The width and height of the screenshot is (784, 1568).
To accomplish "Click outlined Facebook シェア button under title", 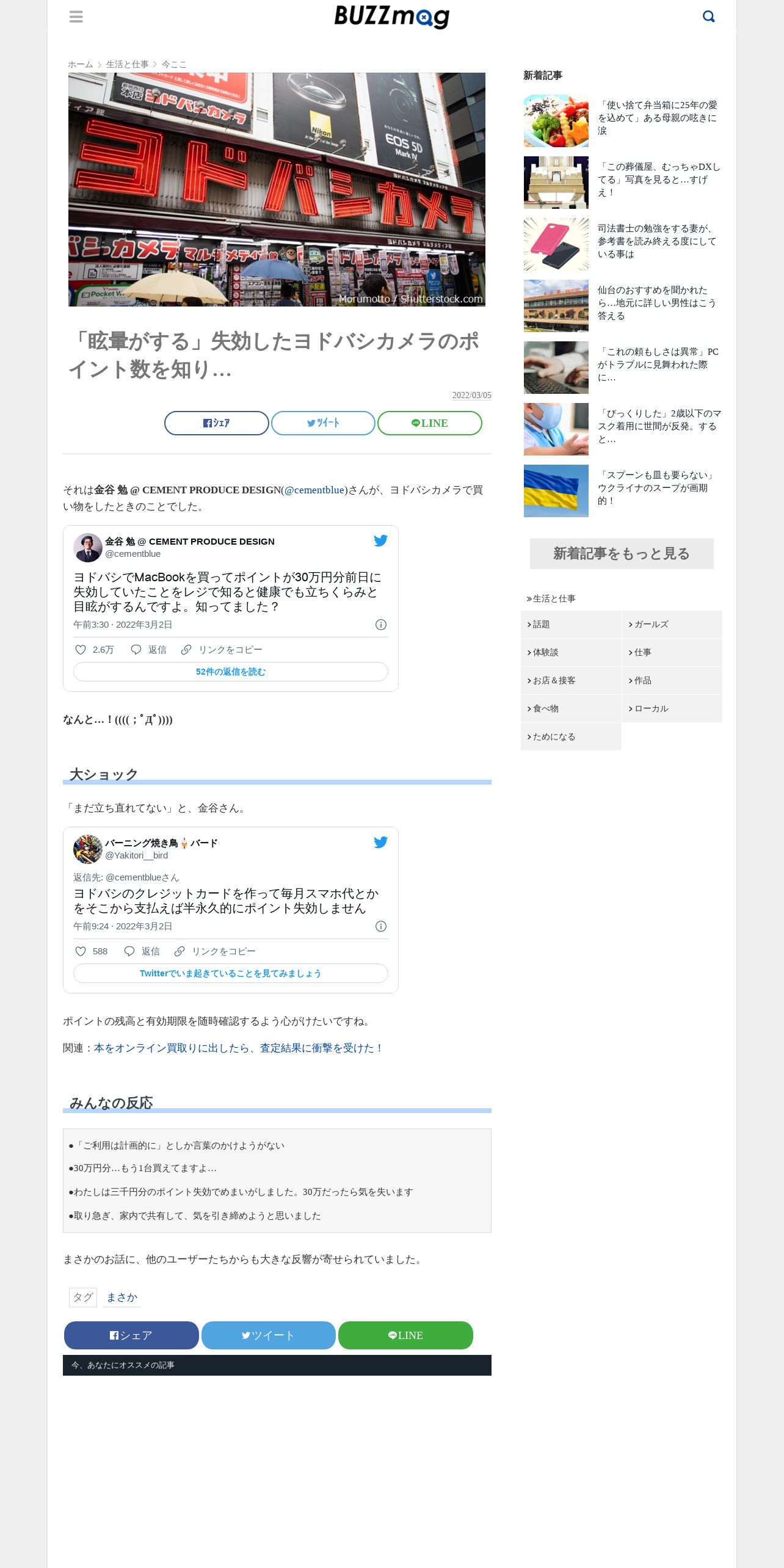I will coord(217,423).
